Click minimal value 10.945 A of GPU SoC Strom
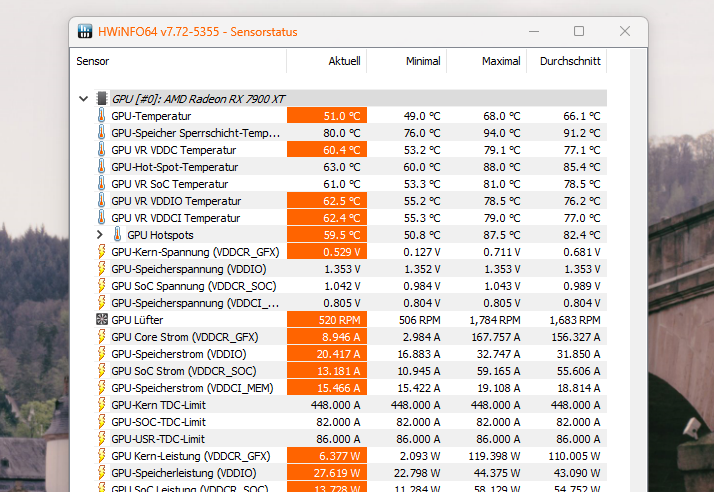Image resolution: width=714 pixels, height=492 pixels. [x=418, y=371]
